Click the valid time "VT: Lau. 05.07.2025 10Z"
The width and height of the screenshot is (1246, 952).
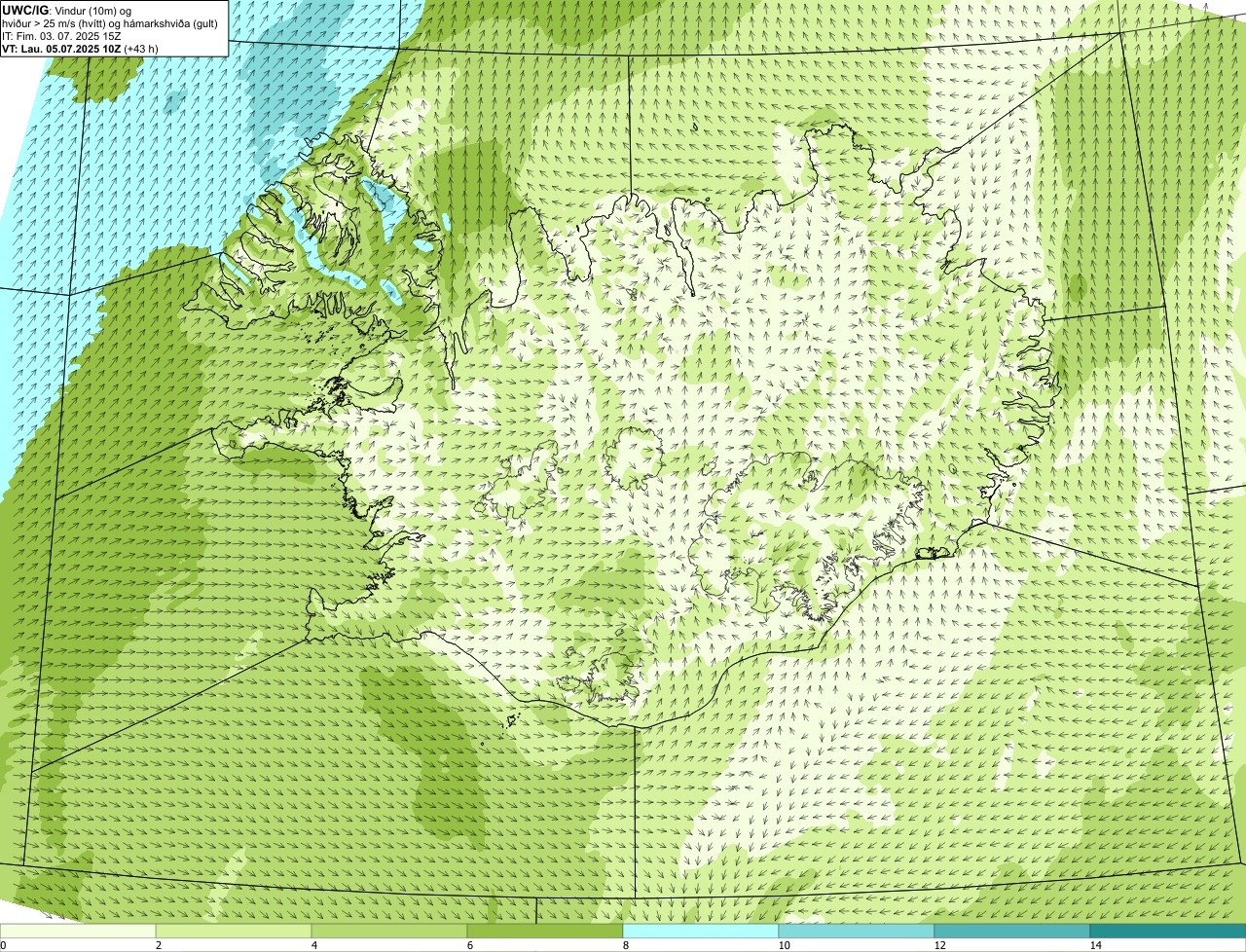pos(62,48)
